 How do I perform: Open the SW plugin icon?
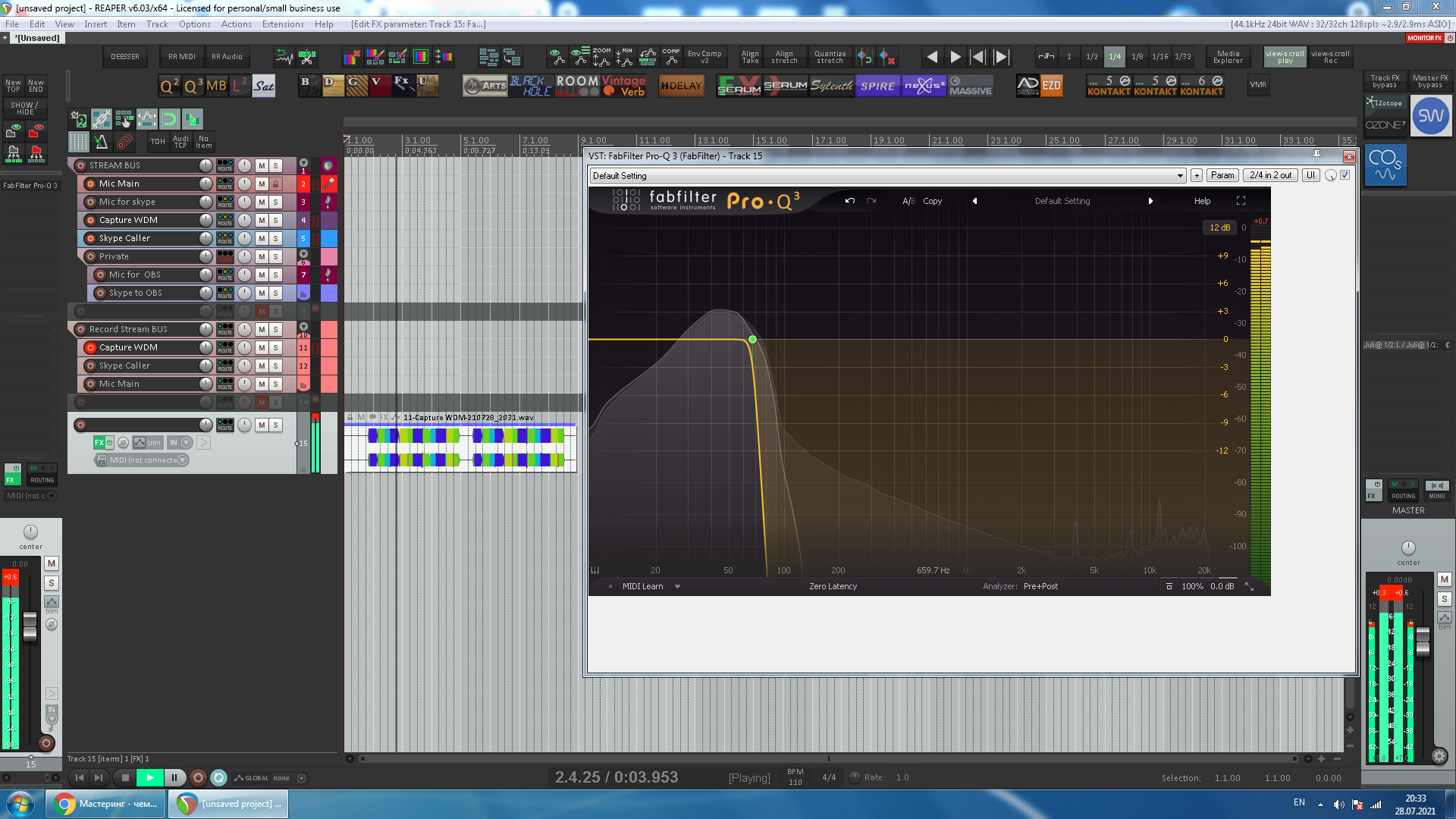[1430, 116]
